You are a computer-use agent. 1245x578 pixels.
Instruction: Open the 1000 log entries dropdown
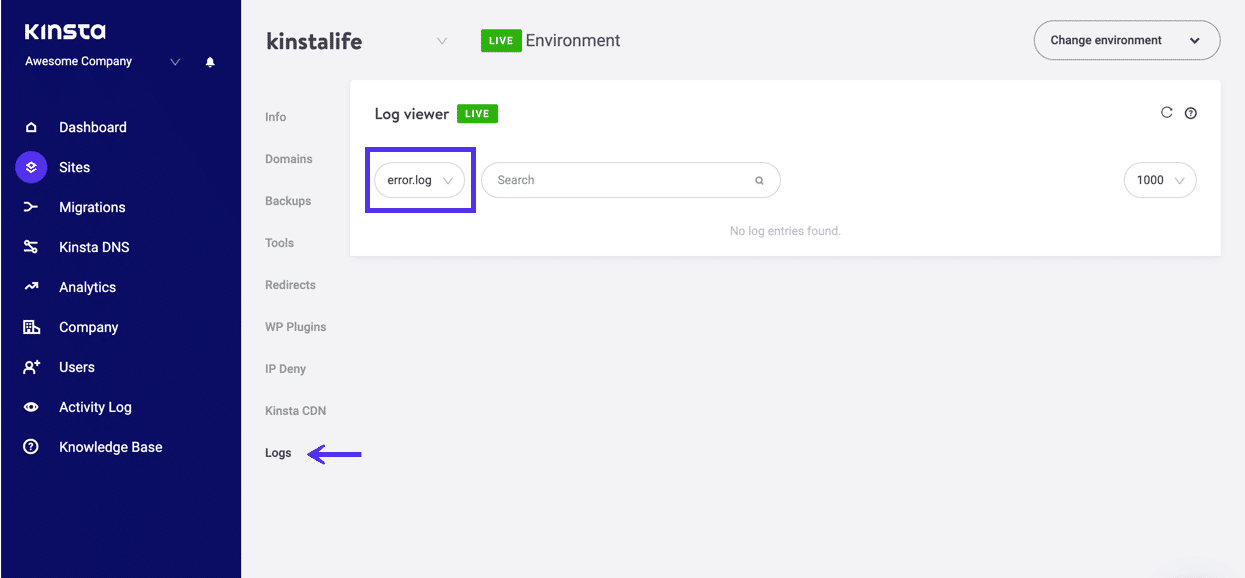pos(1159,180)
